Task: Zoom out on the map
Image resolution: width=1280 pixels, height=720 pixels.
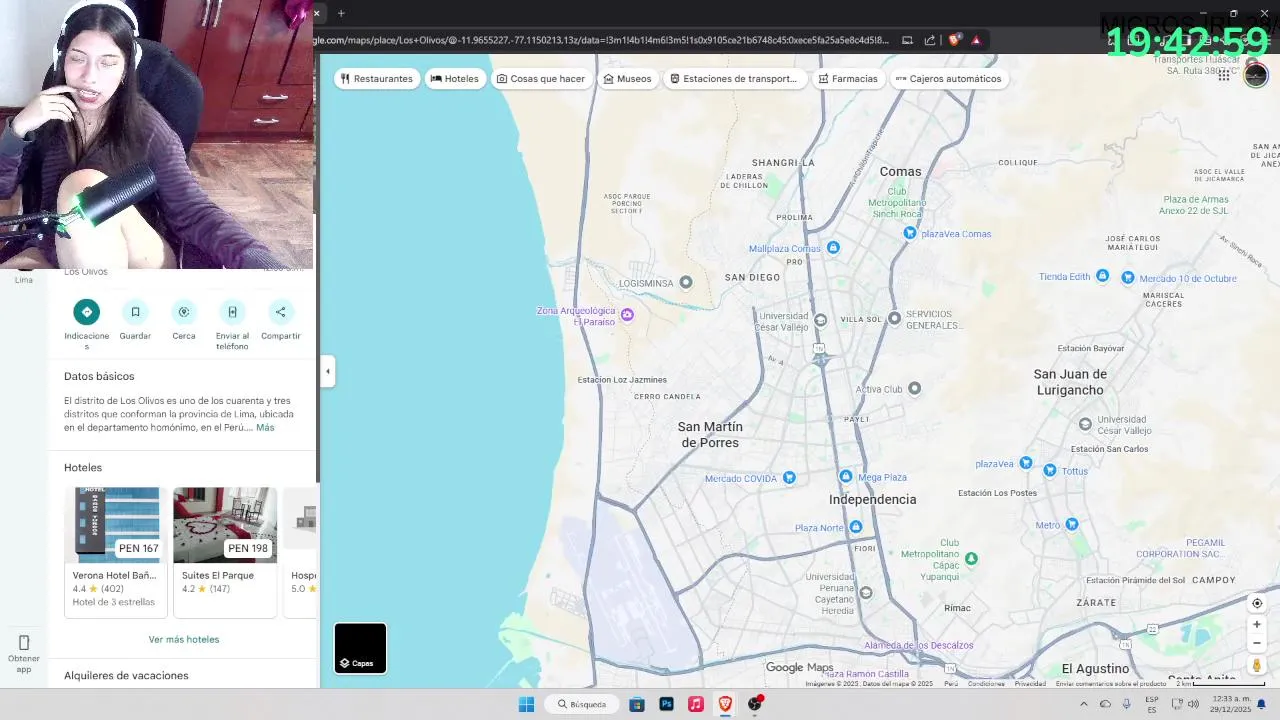Action: [1257, 643]
